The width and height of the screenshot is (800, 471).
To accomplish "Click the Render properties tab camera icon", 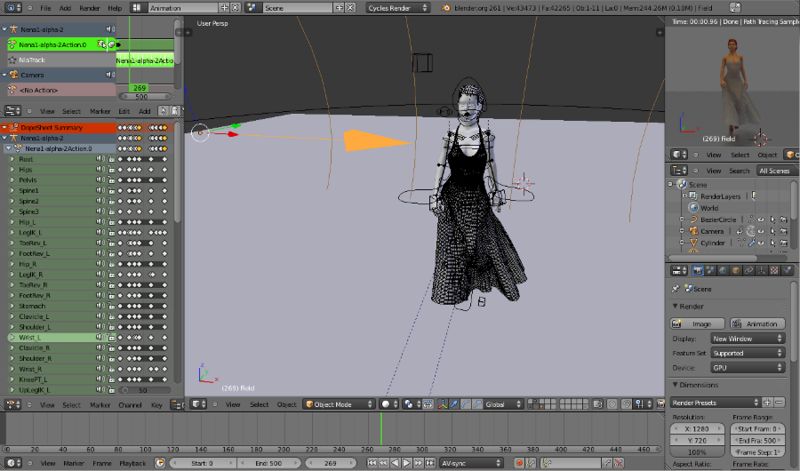I will point(697,270).
